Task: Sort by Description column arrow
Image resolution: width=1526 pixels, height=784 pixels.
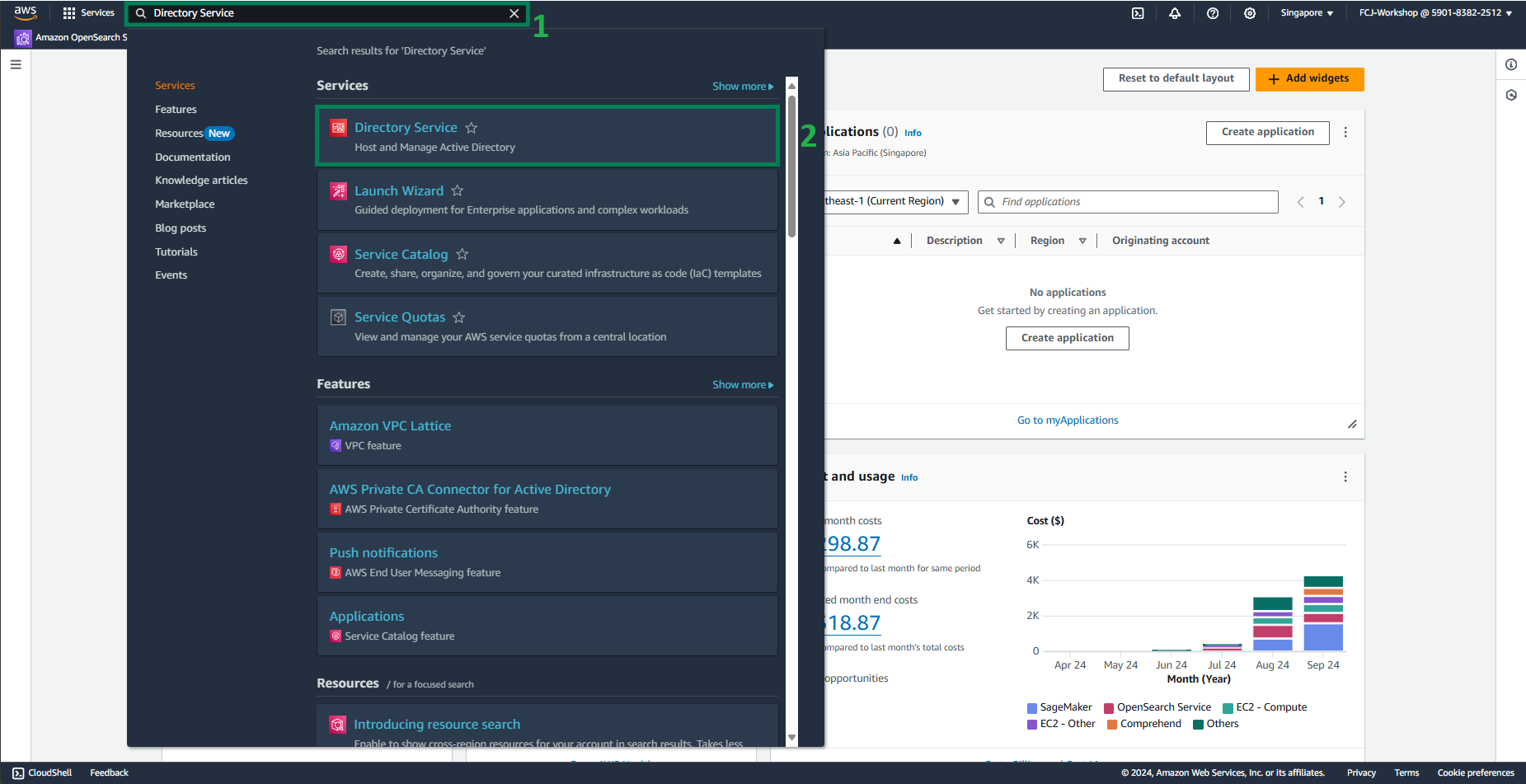Action: (1001, 242)
